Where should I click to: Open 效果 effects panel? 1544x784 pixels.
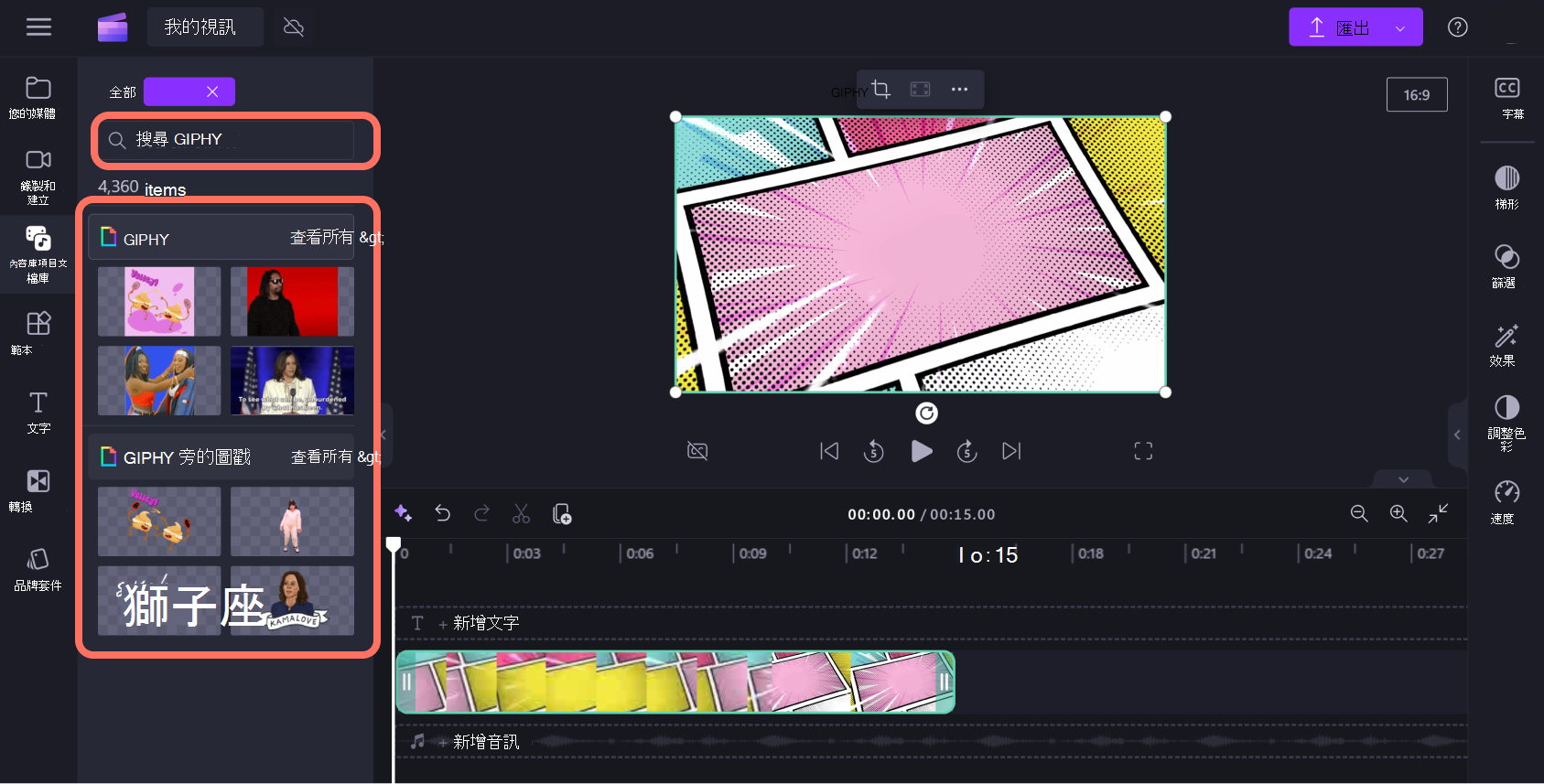pos(1507,345)
